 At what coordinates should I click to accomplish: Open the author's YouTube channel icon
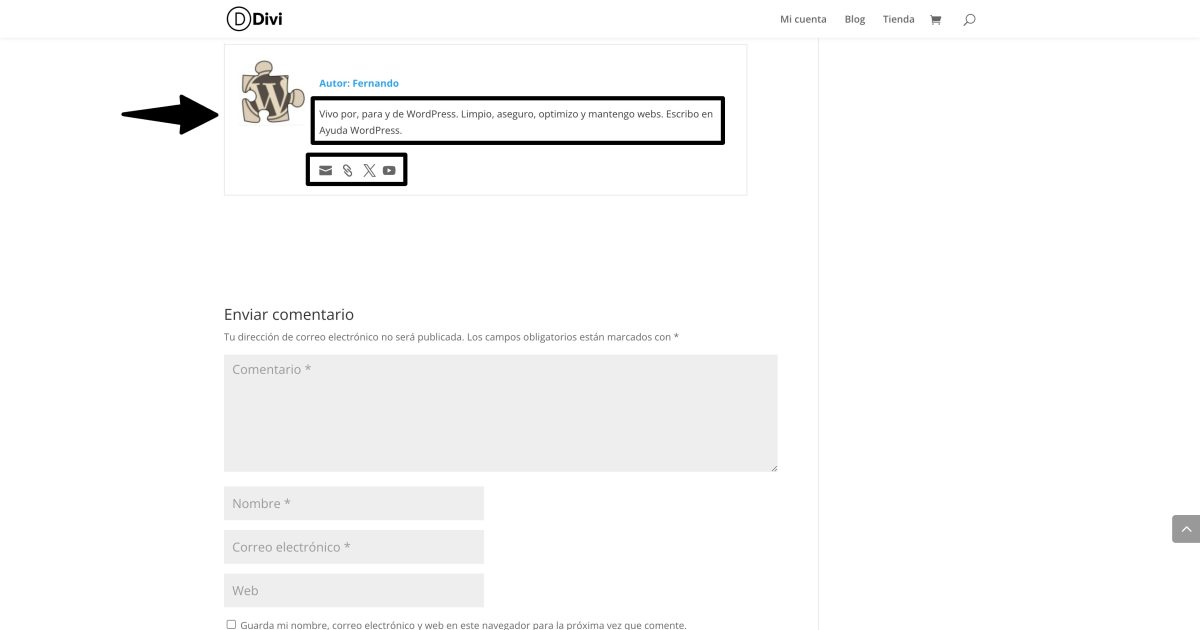[x=389, y=171]
